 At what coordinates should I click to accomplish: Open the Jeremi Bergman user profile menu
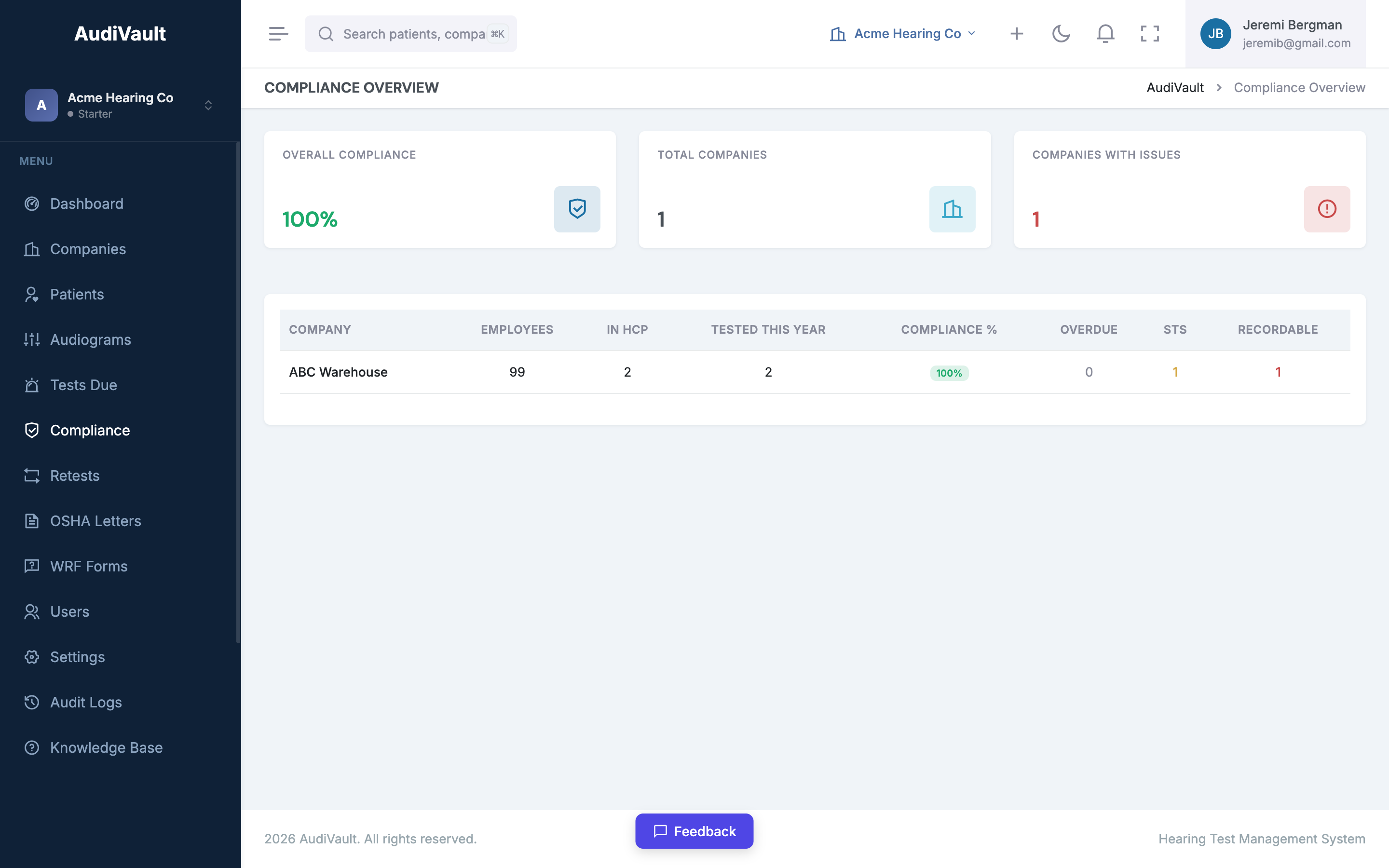pos(1275,34)
